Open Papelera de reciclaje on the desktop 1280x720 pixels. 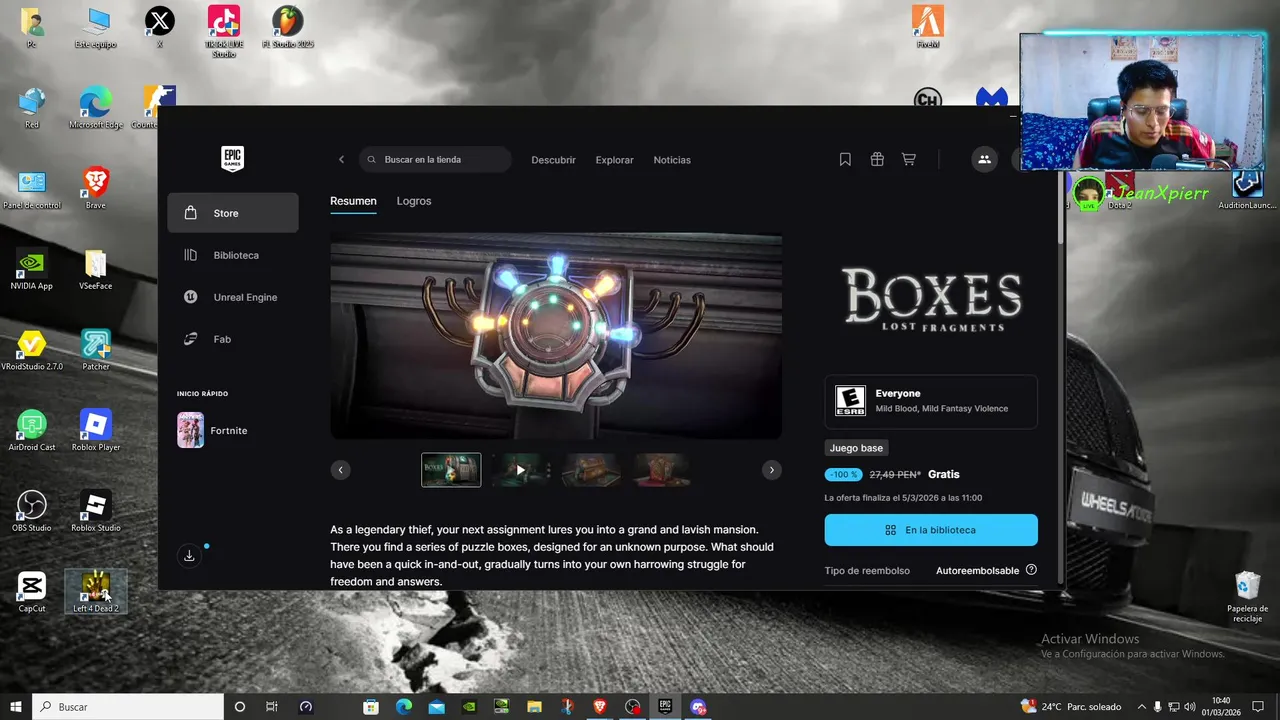coord(1247,597)
